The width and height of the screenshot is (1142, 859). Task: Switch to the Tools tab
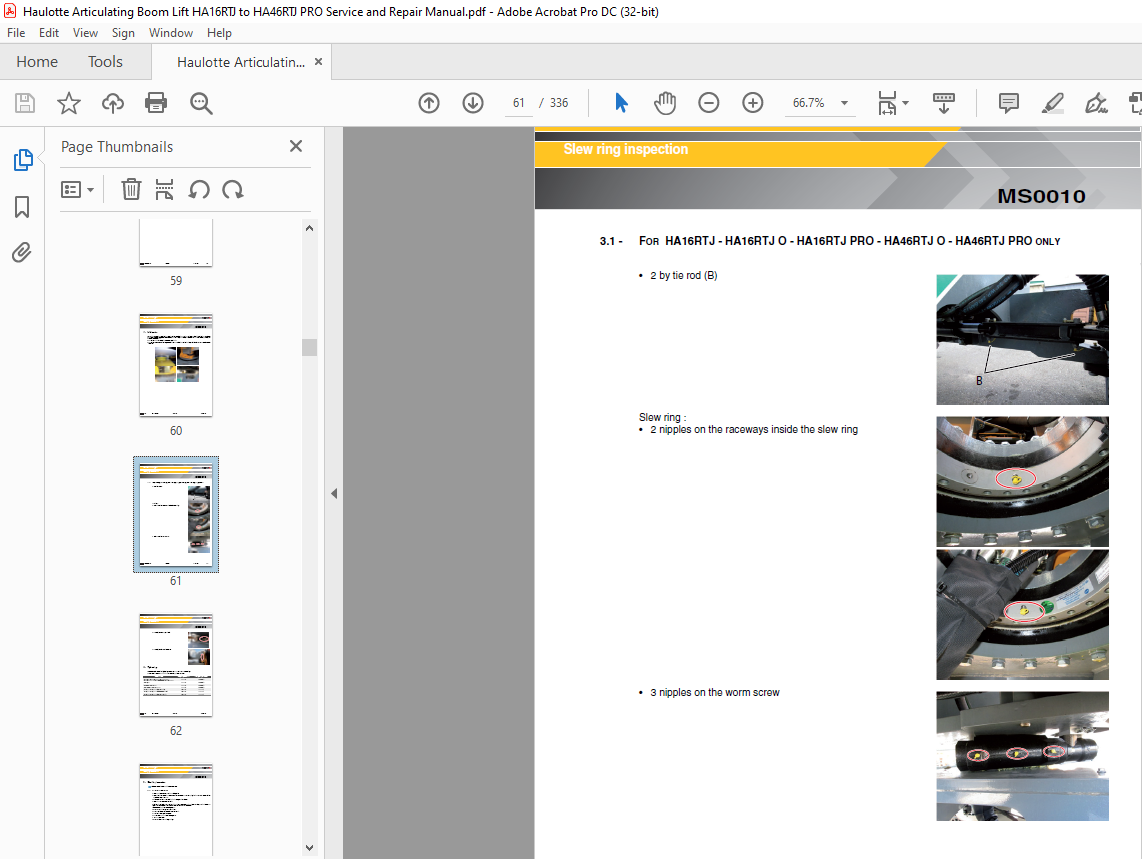pyautogui.click(x=106, y=62)
